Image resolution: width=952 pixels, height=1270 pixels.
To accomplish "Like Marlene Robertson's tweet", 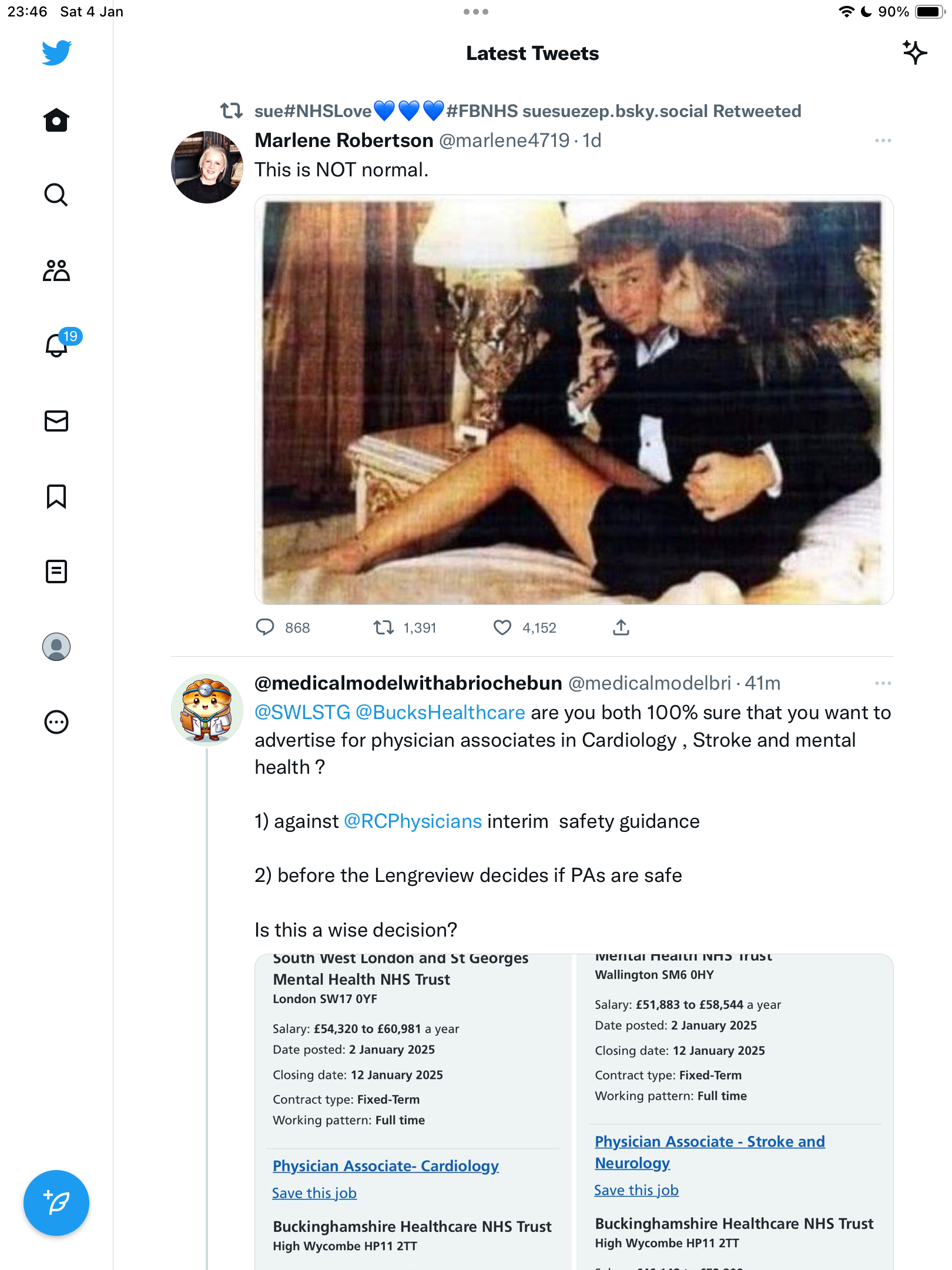I will (x=502, y=628).
